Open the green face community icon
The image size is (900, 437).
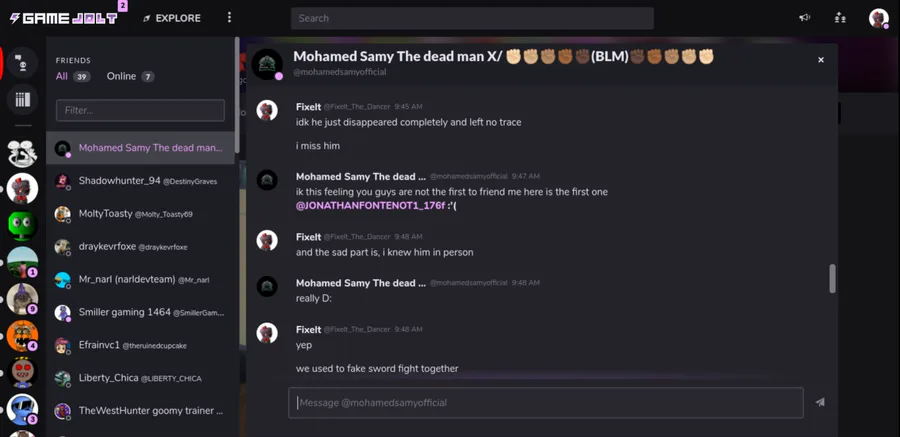(x=22, y=225)
